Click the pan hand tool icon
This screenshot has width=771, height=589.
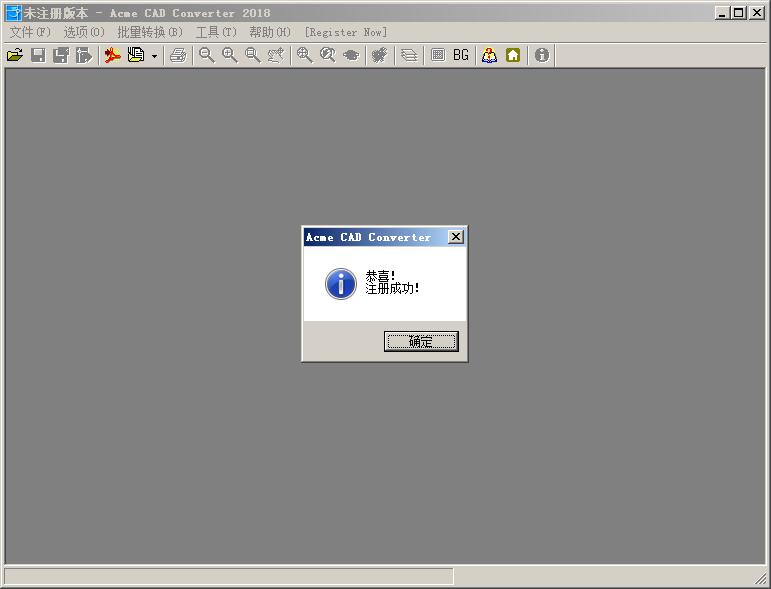coord(276,55)
